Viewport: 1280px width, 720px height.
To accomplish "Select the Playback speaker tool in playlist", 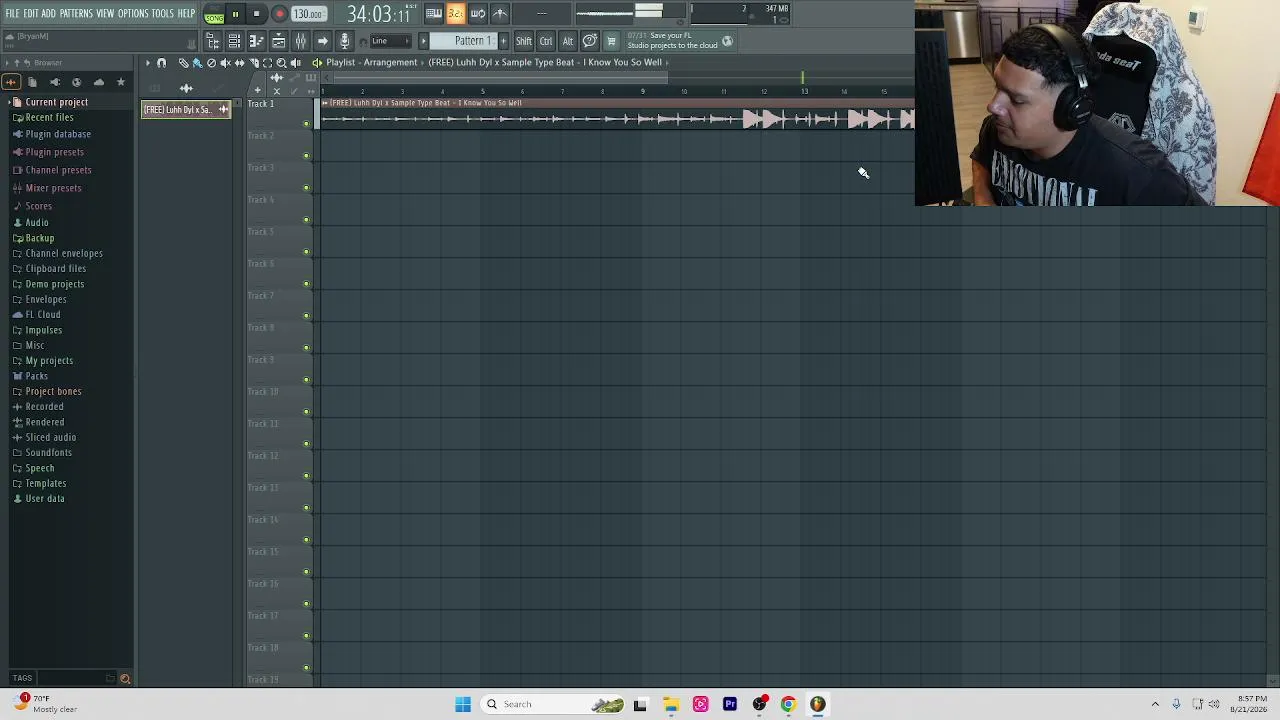I will point(295,63).
